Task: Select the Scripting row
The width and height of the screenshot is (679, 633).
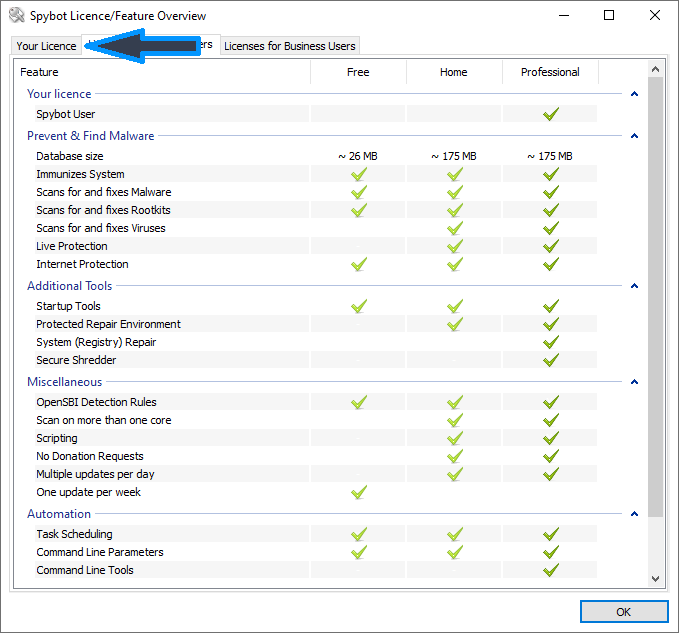Action: [316, 438]
